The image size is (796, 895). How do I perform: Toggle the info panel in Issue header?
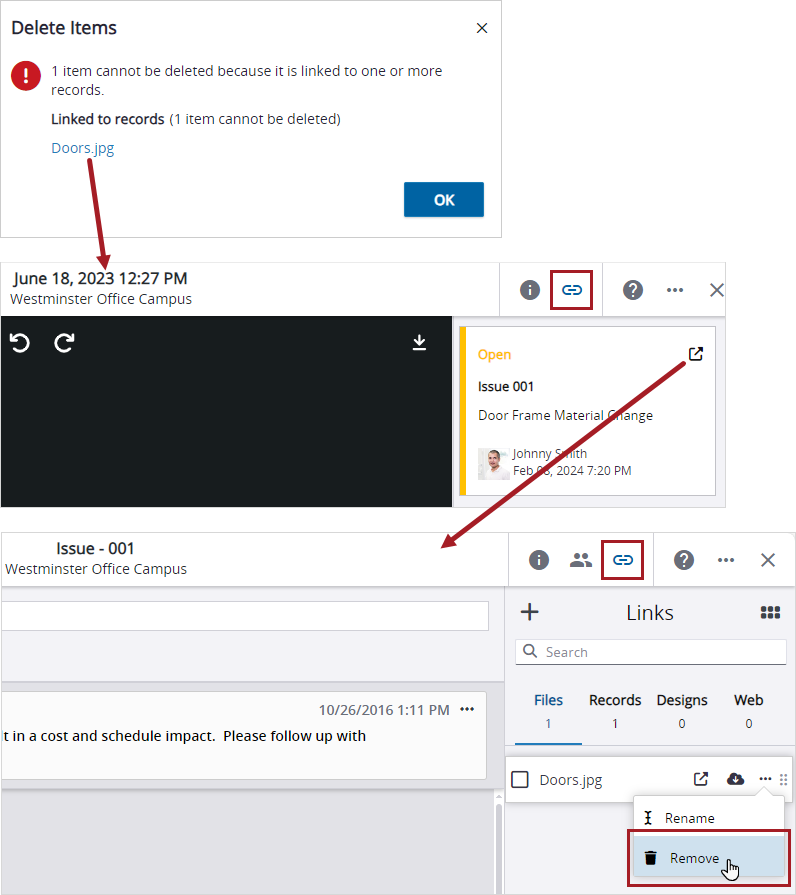coord(538,560)
